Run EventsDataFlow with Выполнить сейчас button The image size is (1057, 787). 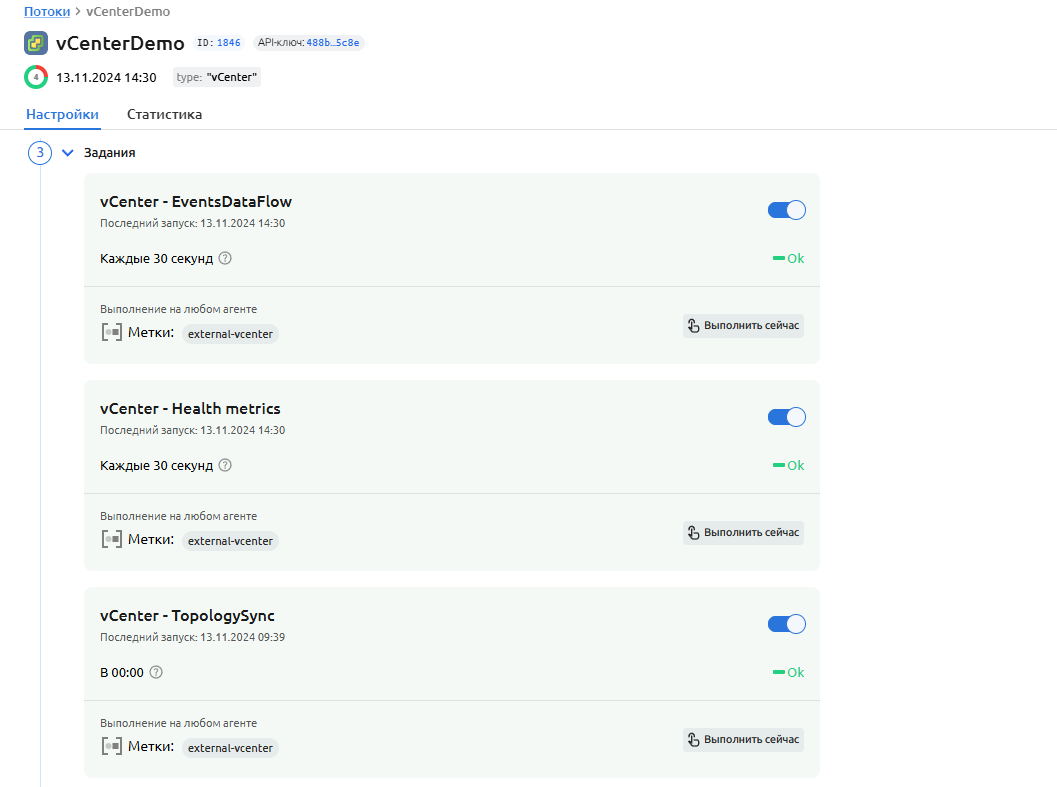coord(743,325)
